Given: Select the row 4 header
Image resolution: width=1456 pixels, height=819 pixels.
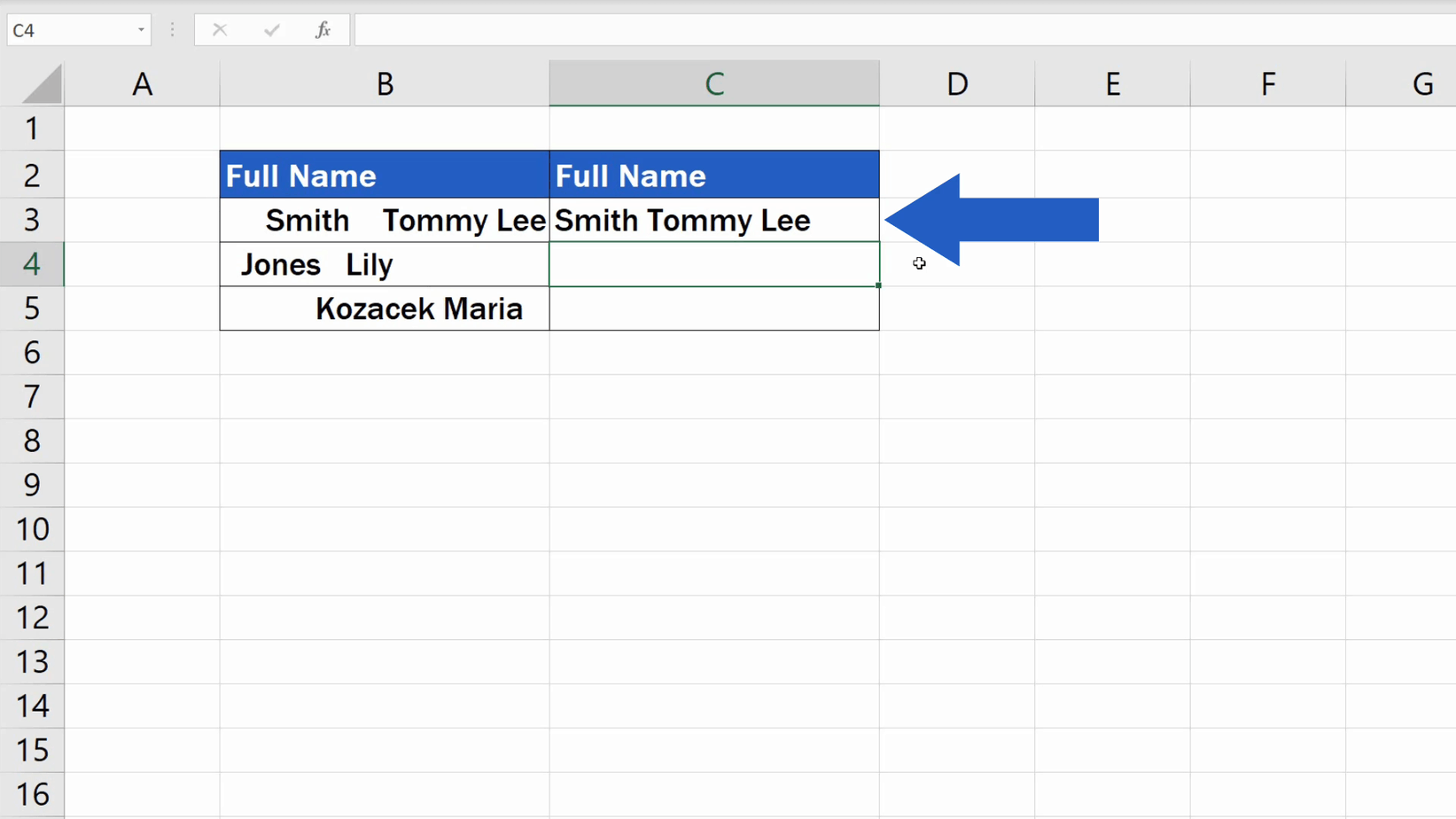Looking at the screenshot, I should tap(32, 263).
